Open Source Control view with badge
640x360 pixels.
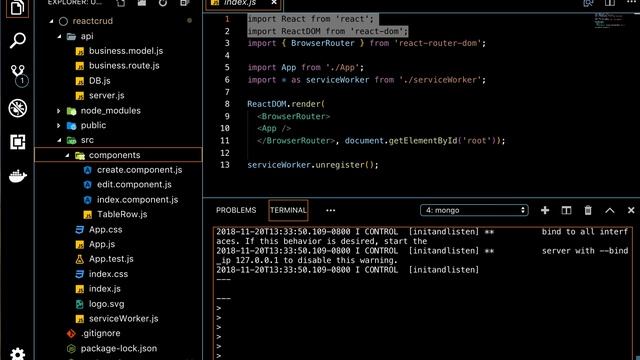[x=18, y=76]
